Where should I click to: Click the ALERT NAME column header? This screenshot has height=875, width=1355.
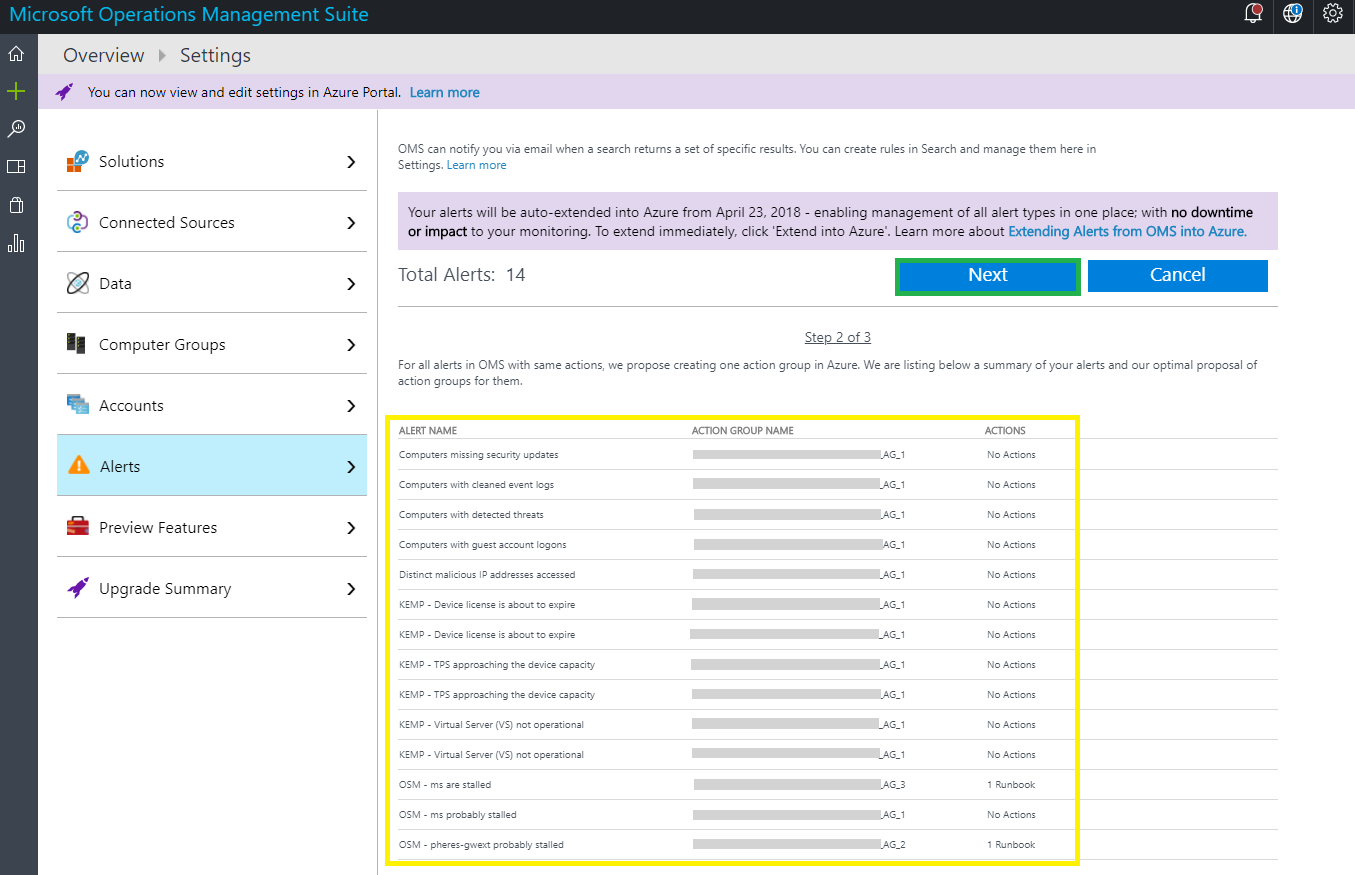click(428, 431)
